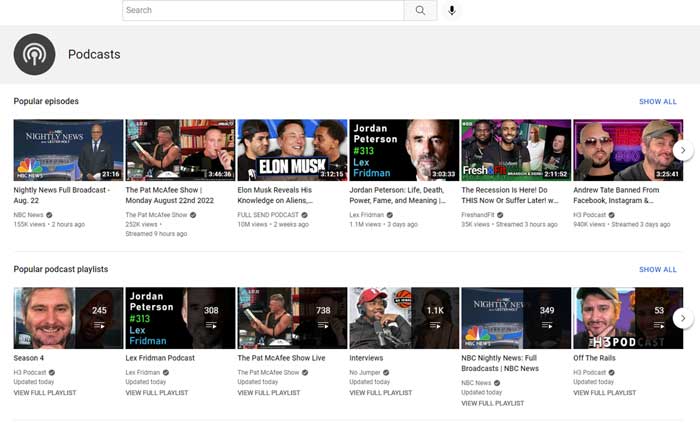Screen dimensions: 700x427
Task: View full playlist for Season 4
Action: (x=45, y=393)
